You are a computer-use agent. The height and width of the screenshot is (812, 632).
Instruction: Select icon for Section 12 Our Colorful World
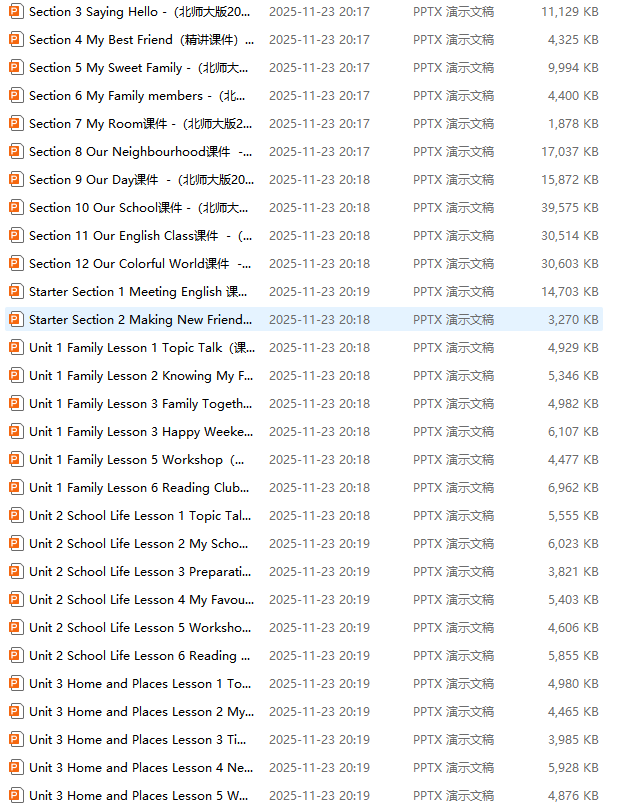(x=15, y=264)
